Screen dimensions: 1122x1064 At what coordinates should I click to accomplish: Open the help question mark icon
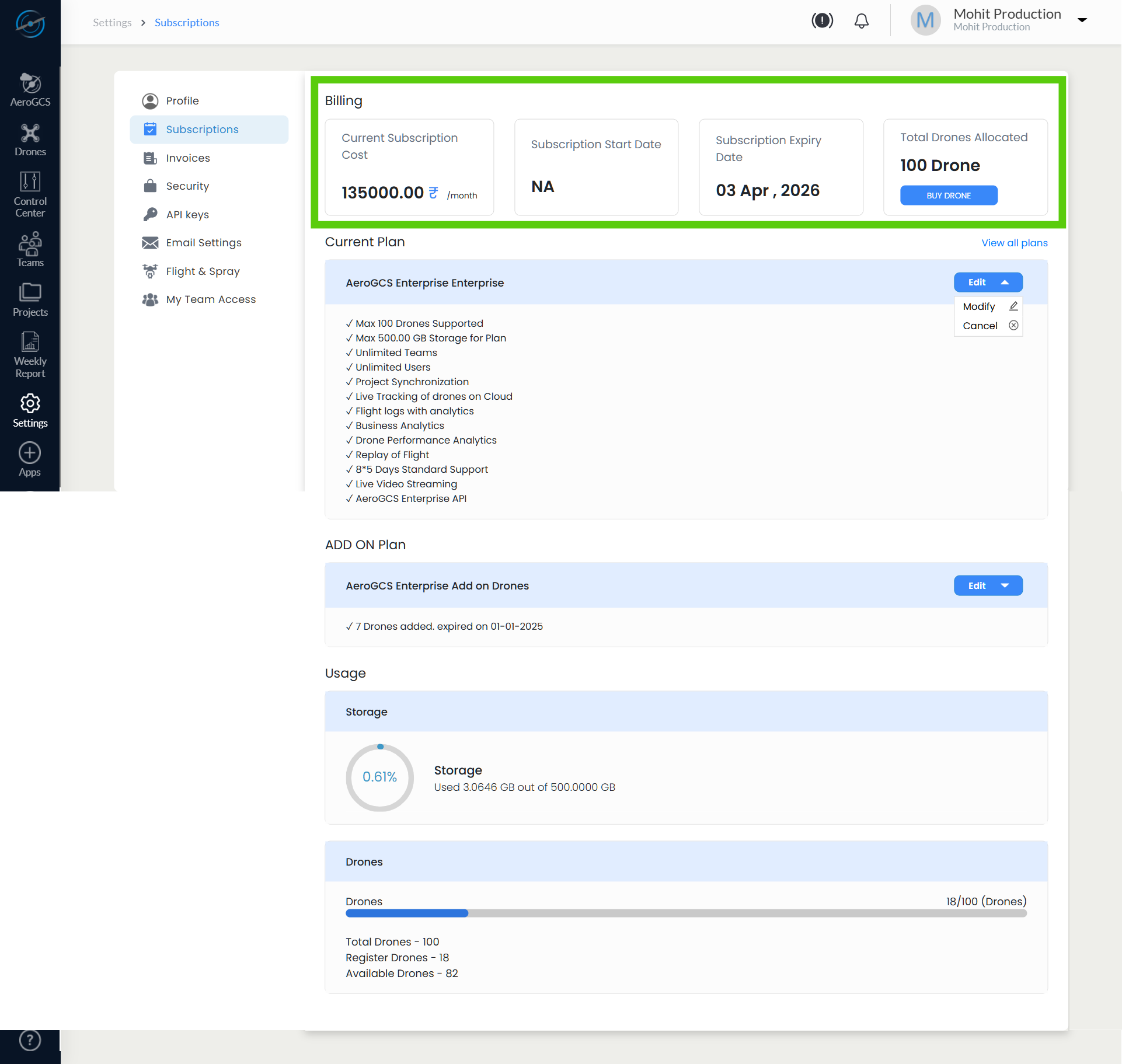tap(30, 1040)
